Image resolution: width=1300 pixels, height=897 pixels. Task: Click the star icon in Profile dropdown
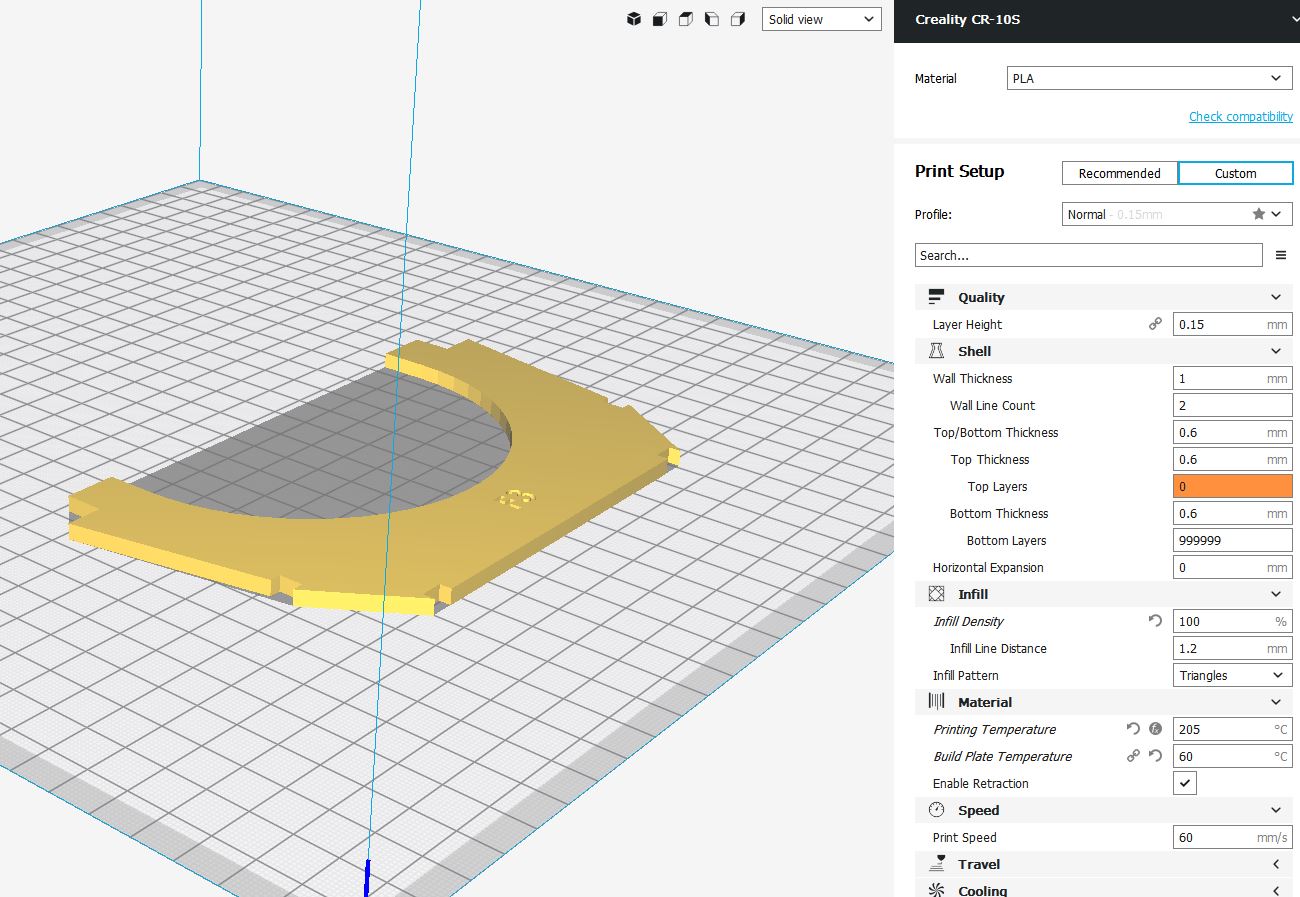1258,214
